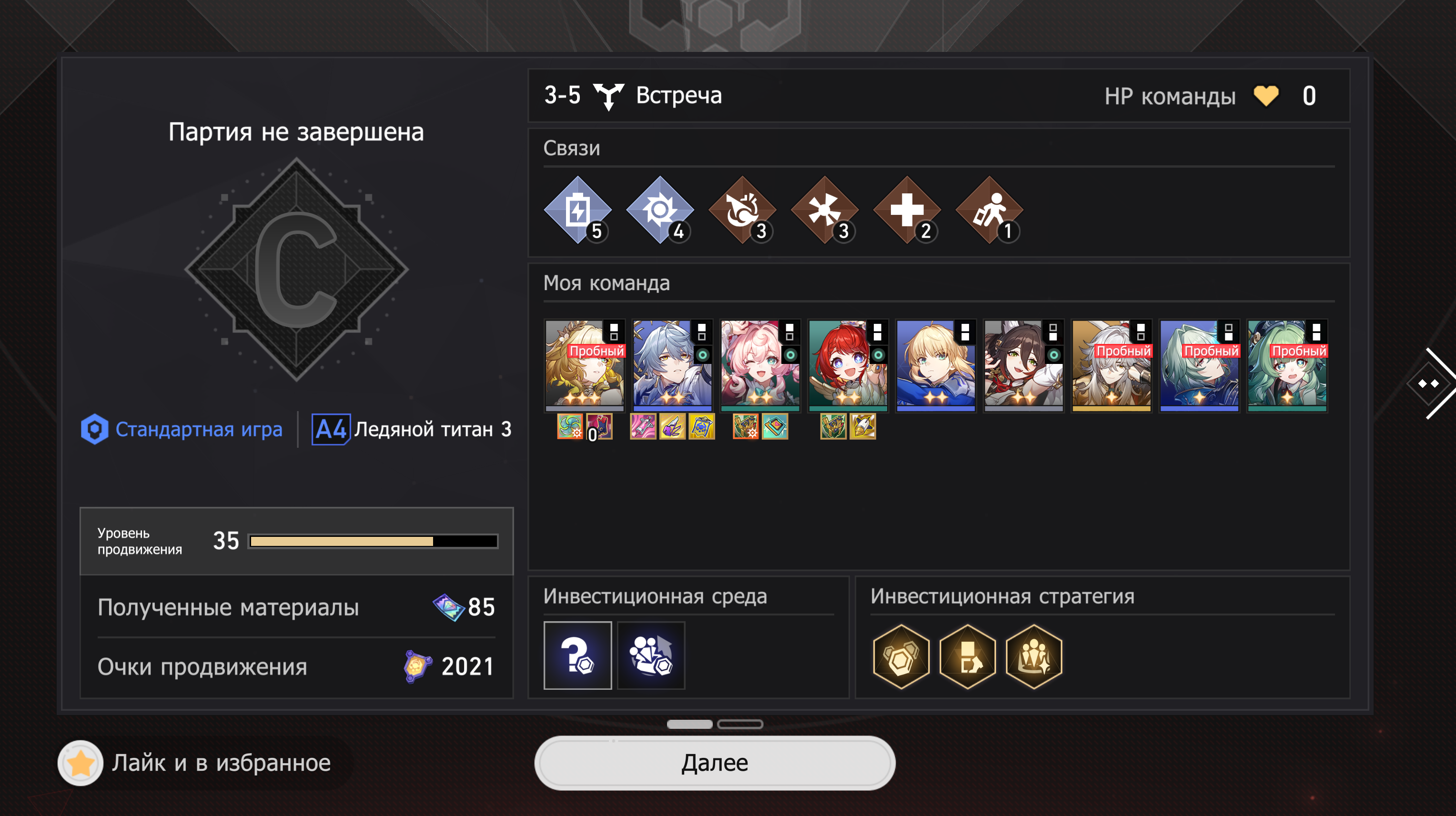Switch to the second page indicator

[x=740, y=724]
